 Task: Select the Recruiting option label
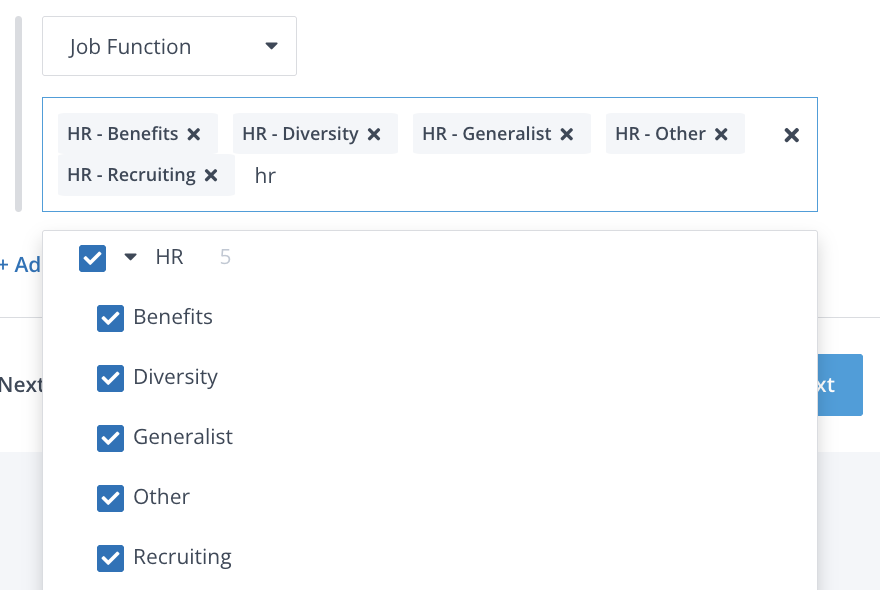point(182,557)
